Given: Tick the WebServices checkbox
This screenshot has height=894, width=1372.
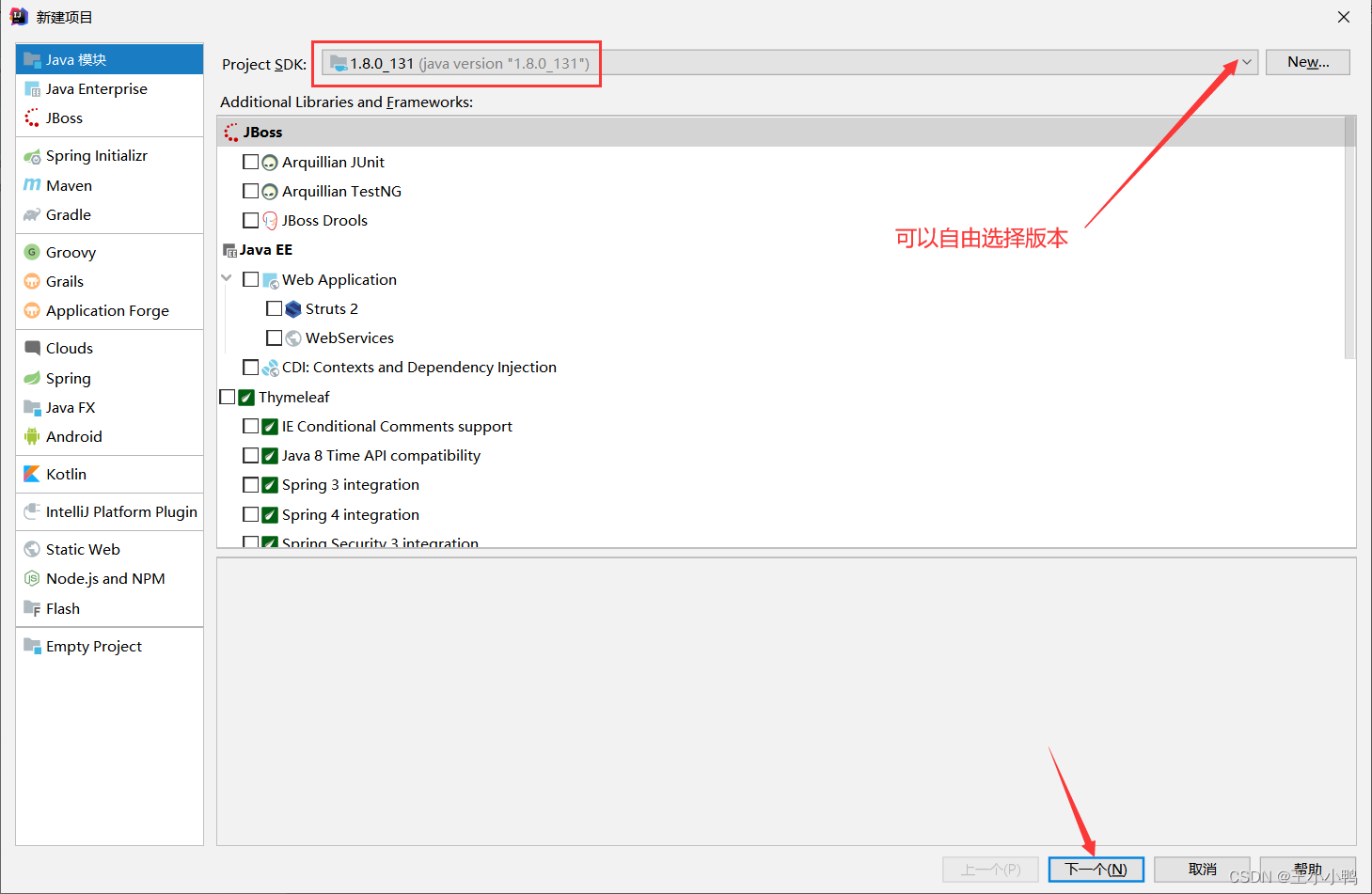Looking at the screenshot, I should point(274,337).
